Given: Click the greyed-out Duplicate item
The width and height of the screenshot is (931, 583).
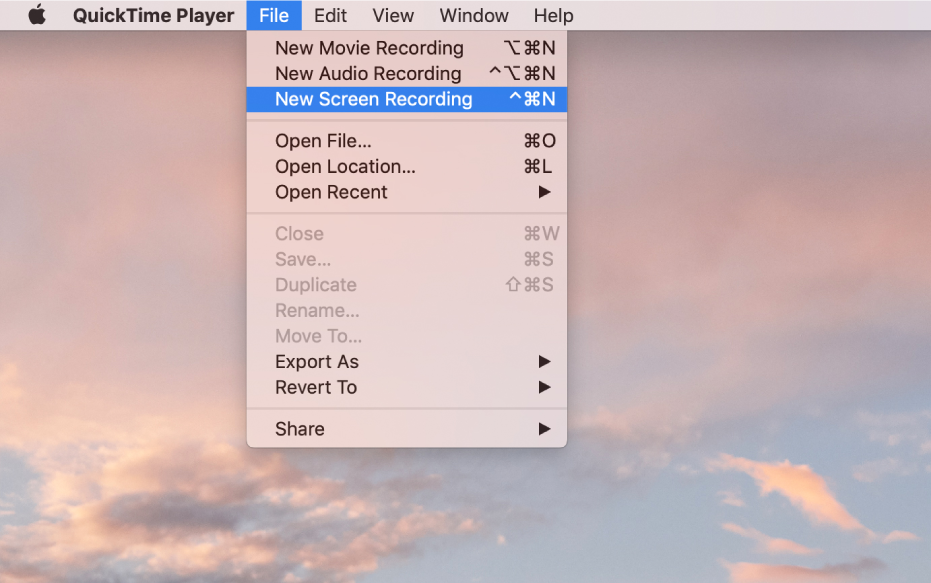Looking at the screenshot, I should coord(407,284).
